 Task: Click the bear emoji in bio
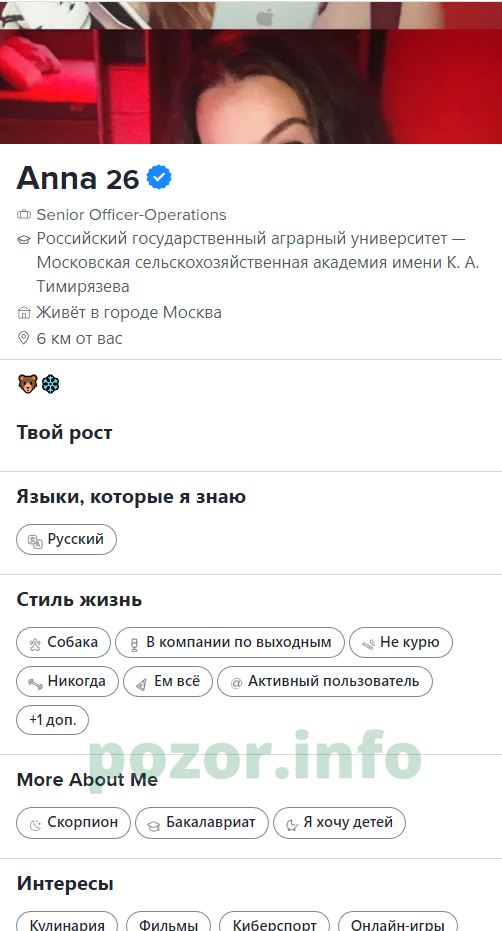tap(27, 384)
